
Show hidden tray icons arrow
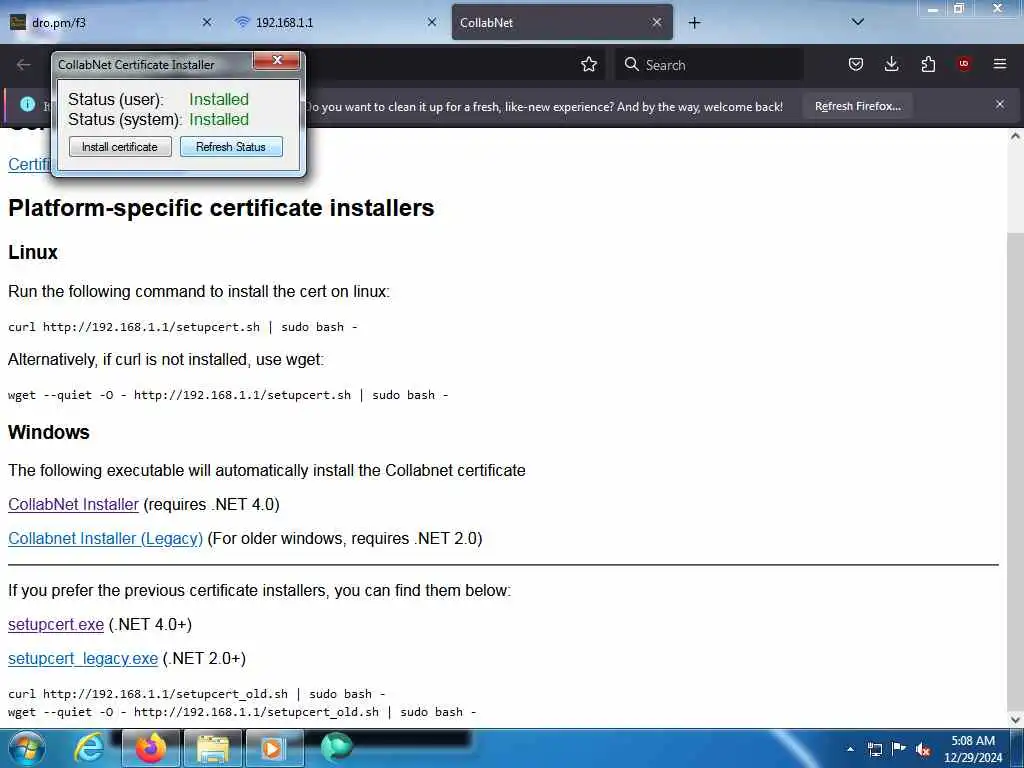tap(850, 749)
